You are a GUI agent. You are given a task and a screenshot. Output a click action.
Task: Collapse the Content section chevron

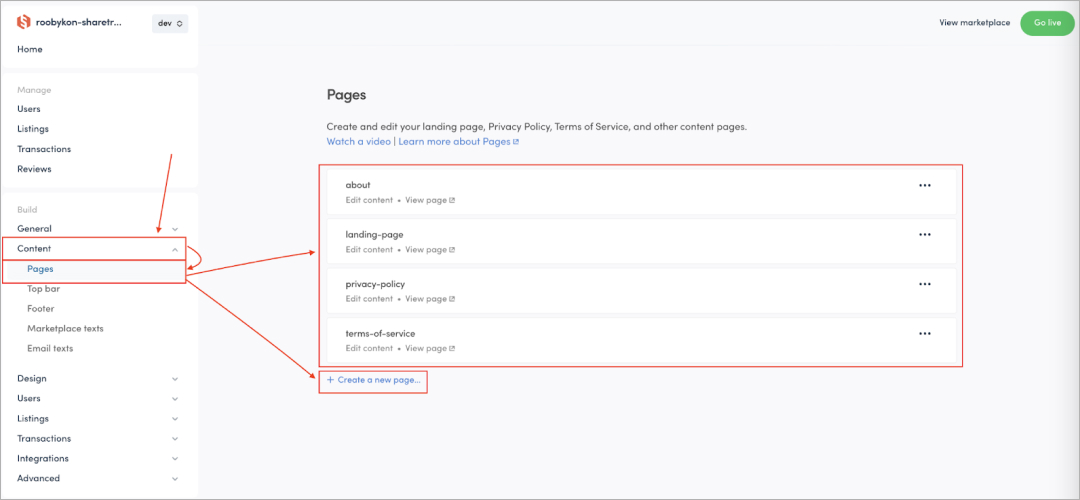pos(175,249)
